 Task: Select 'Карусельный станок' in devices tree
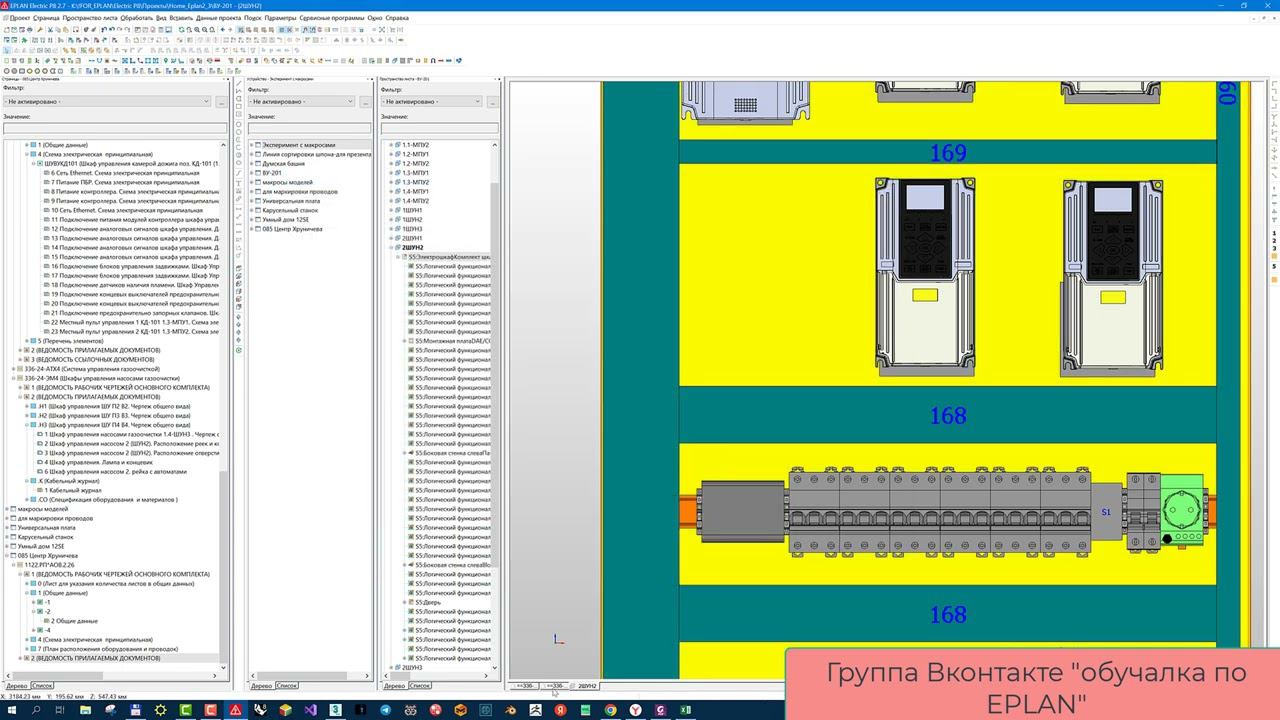(291, 210)
